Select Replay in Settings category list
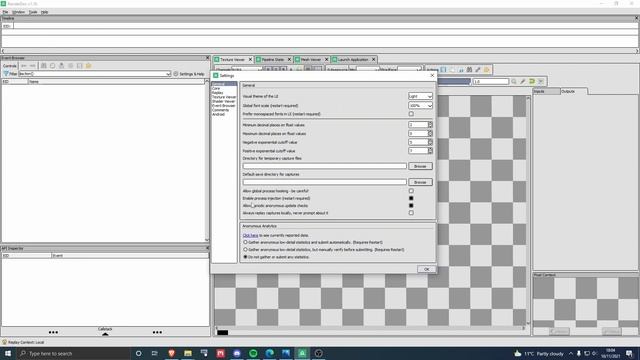 (218, 93)
